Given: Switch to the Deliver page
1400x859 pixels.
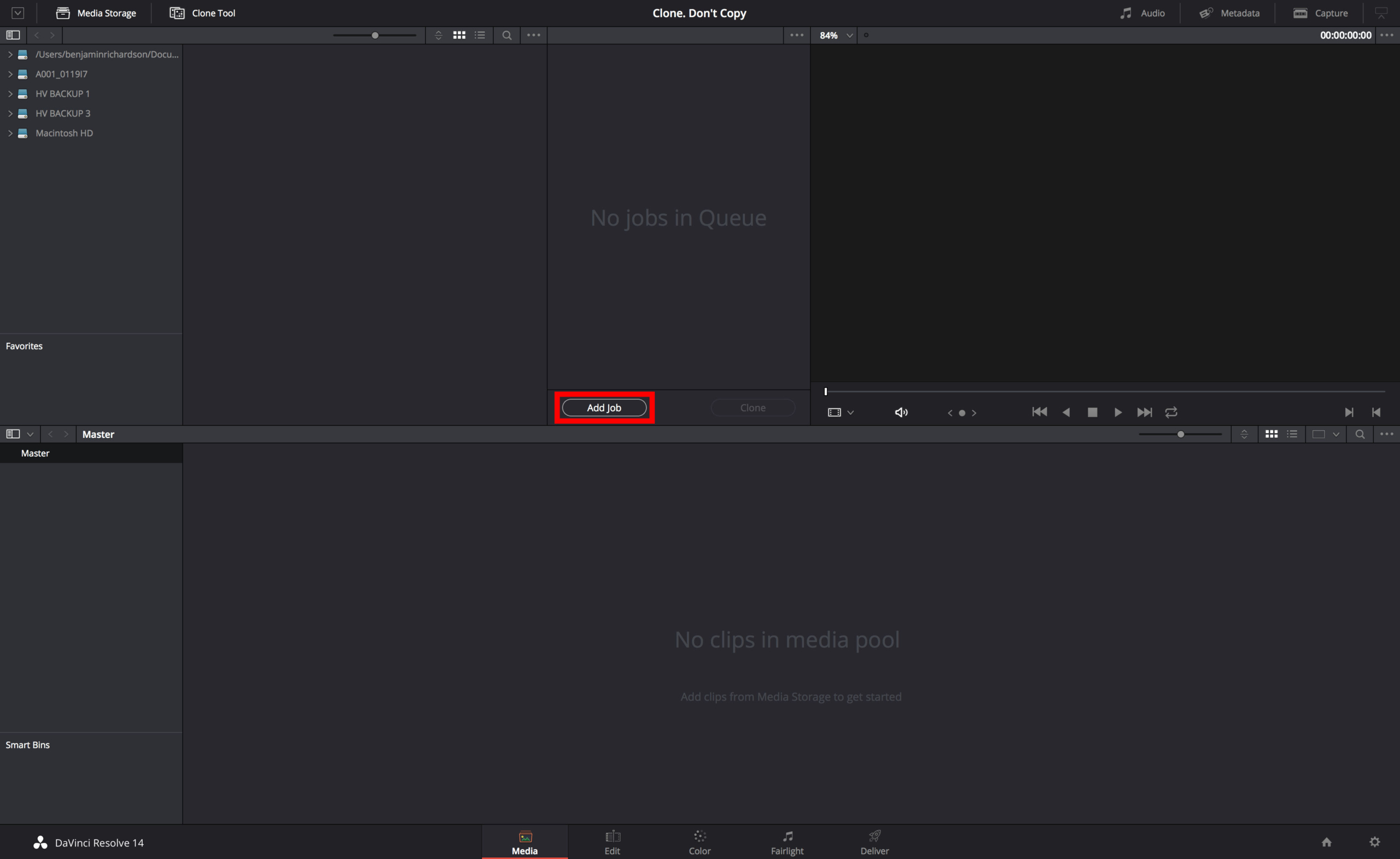Looking at the screenshot, I should tap(874, 843).
